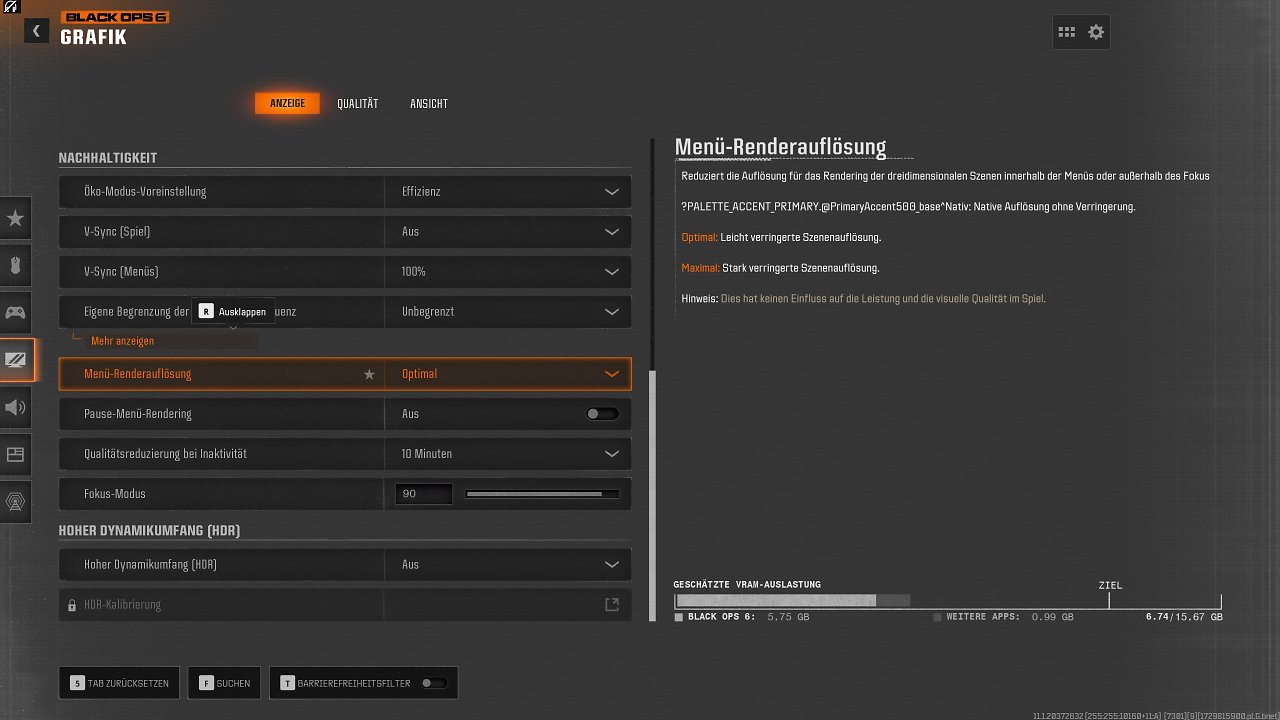Click the Suchen button
This screenshot has height=720, width=1280.
coord(225,683)
